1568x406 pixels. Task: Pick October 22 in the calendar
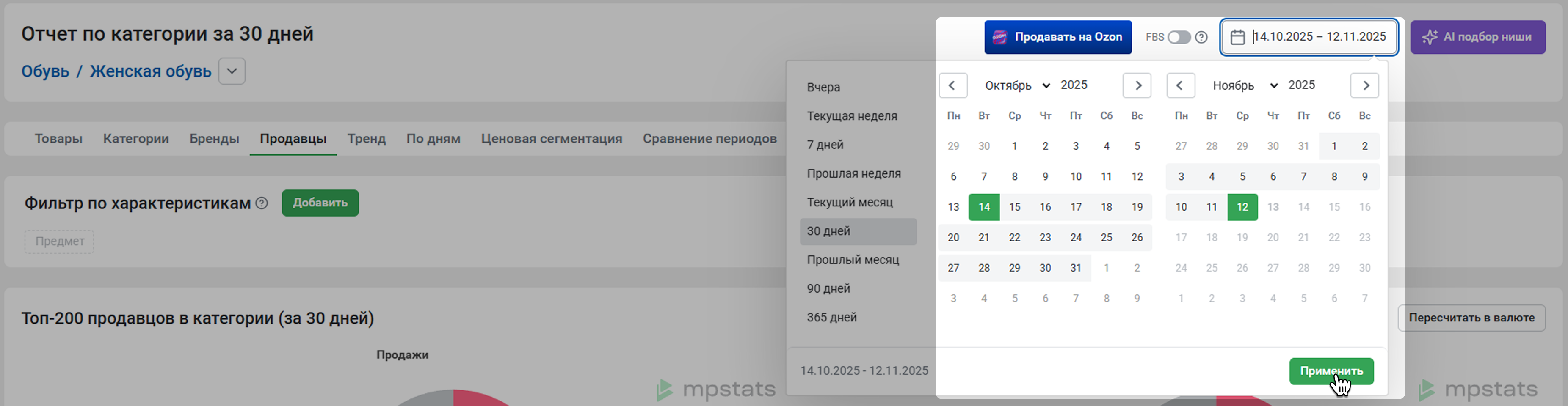point(1014,238)
